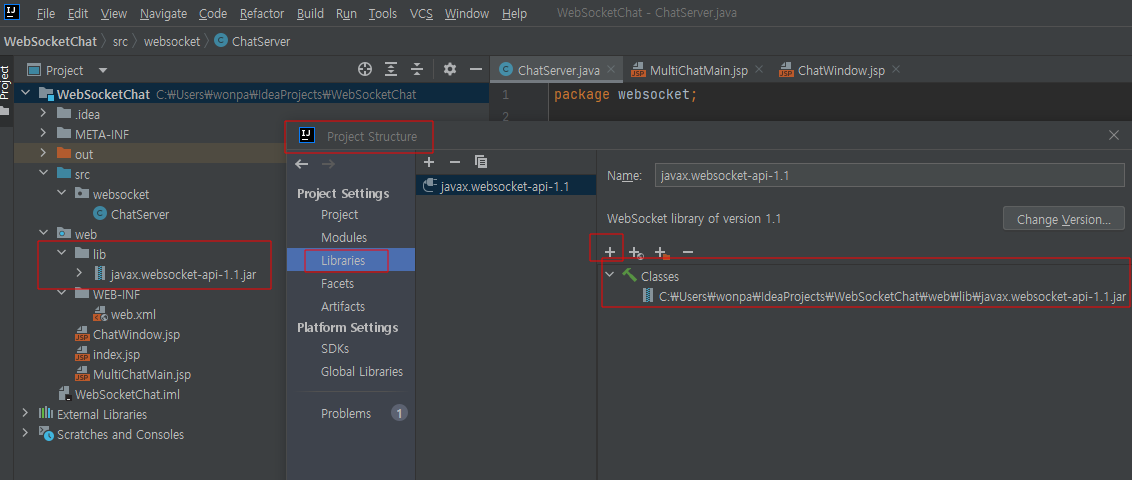Expand the .idea folder
Image resolution: width=1132 pixels, height=480 pixels.
[x=43, y=113]
